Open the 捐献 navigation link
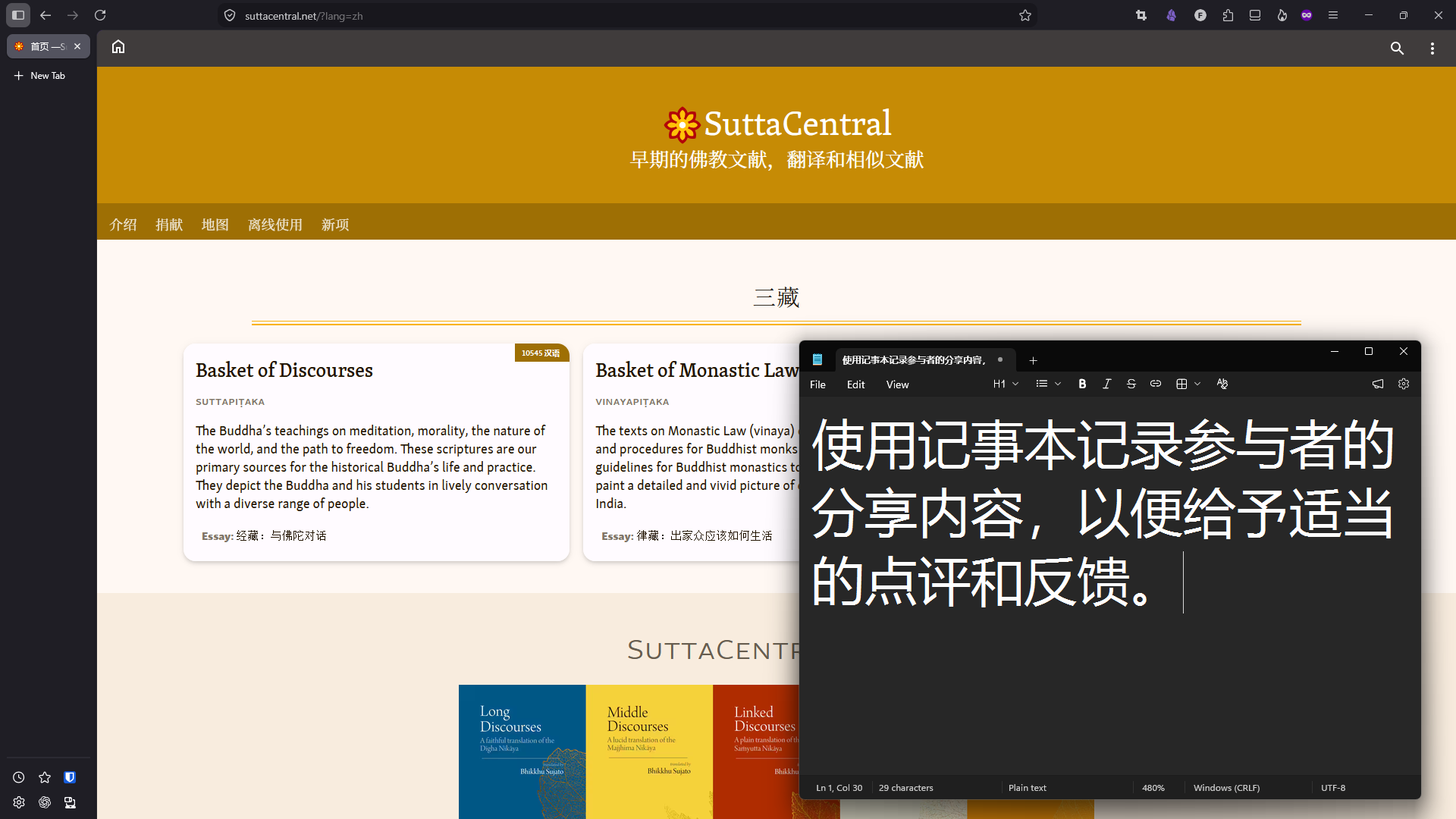 point(169,224)
